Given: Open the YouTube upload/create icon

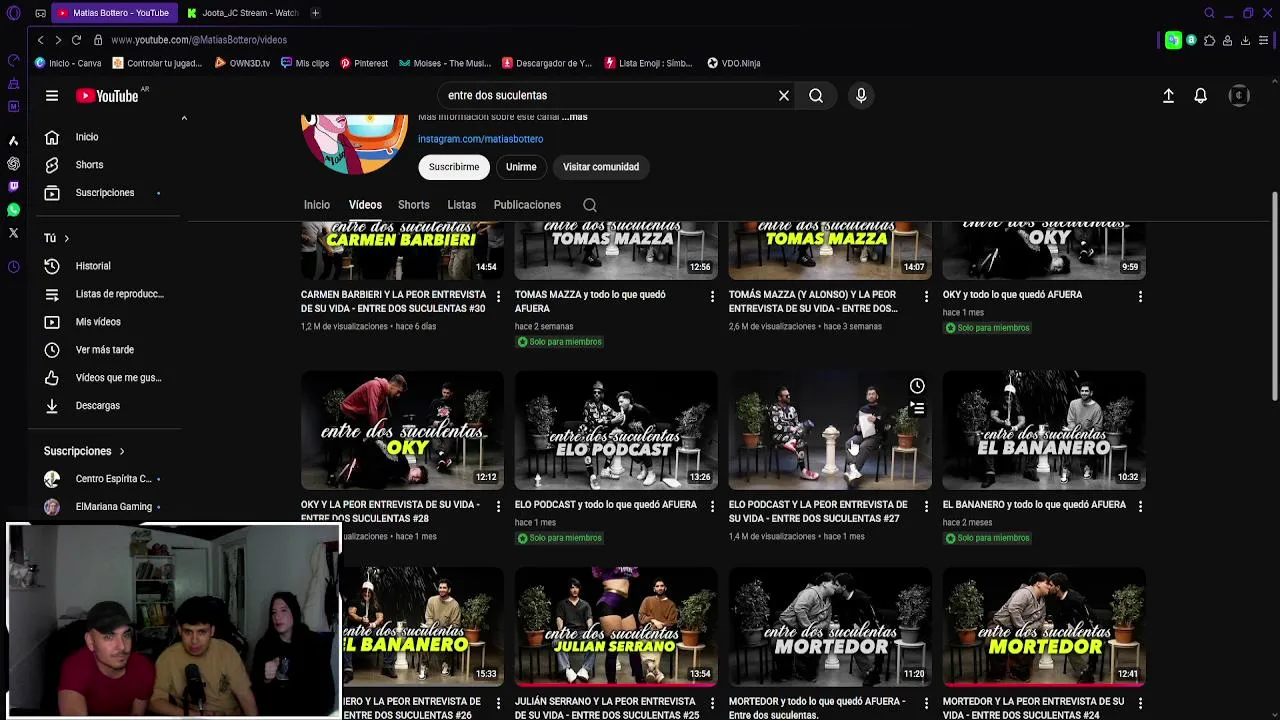Looking at the screenshot, I should coord(1168,96).
